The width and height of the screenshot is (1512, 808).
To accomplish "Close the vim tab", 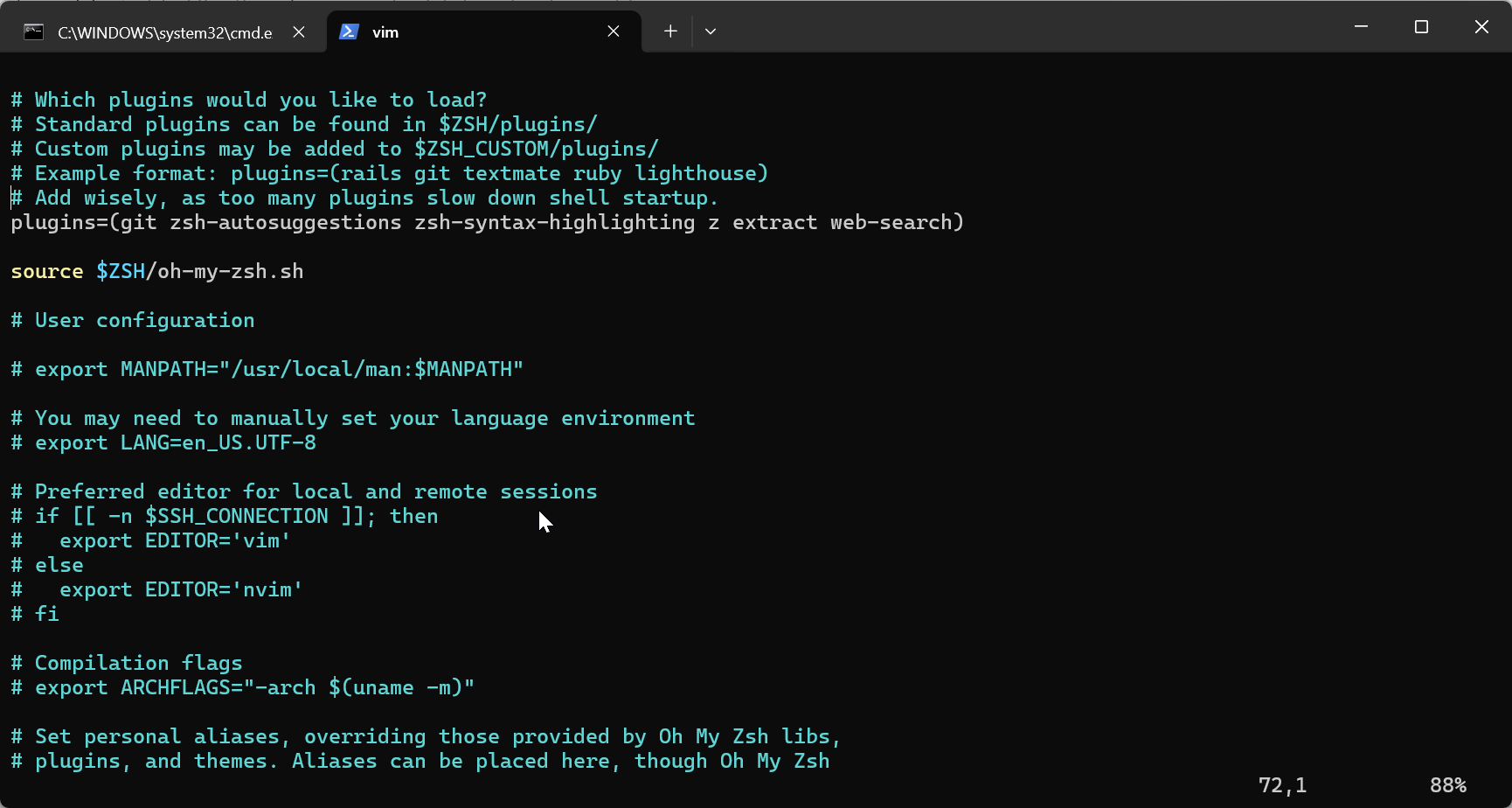I will [614, 31].
